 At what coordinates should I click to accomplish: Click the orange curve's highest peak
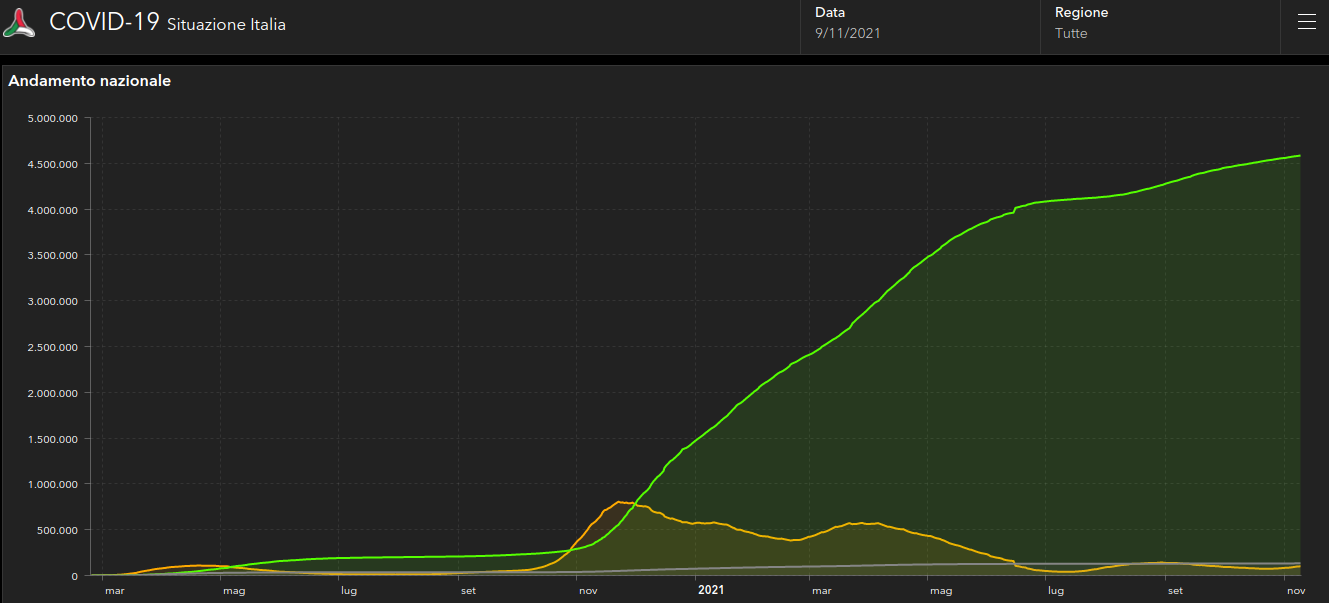pyautogui.click(x=619, y=502)
